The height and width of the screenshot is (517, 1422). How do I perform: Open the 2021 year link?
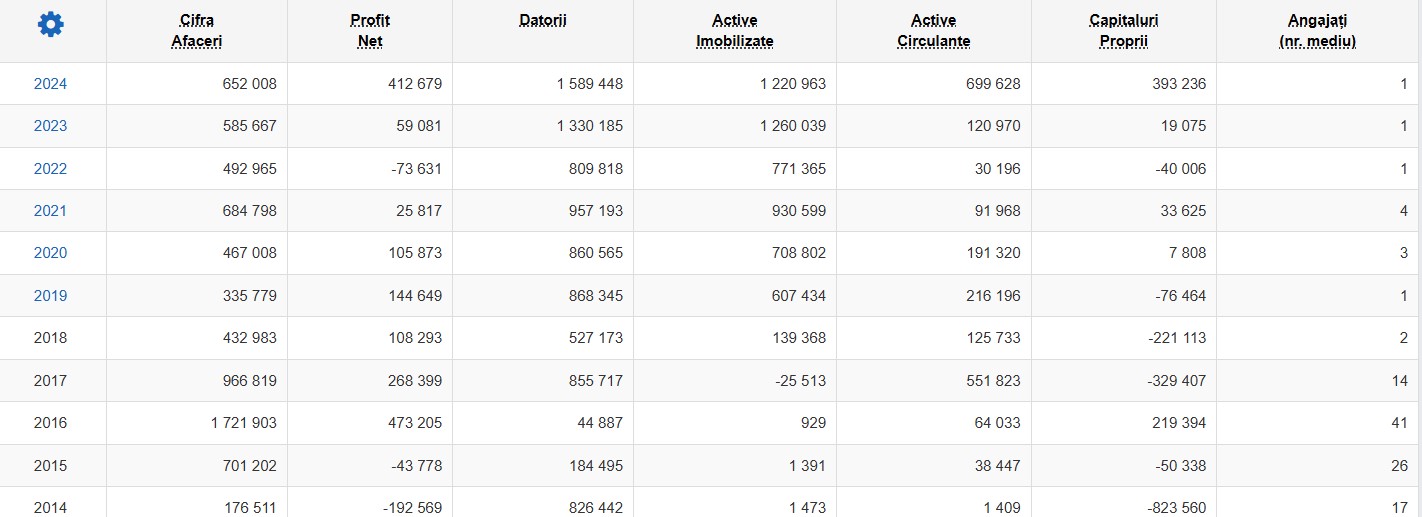coord(51,211)
